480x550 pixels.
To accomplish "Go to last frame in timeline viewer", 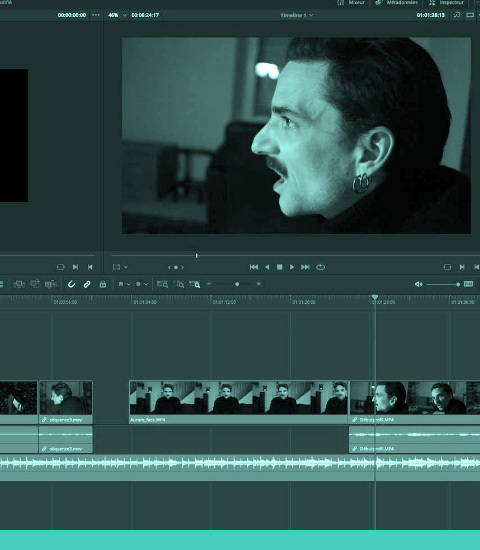I will click(305, 267).
